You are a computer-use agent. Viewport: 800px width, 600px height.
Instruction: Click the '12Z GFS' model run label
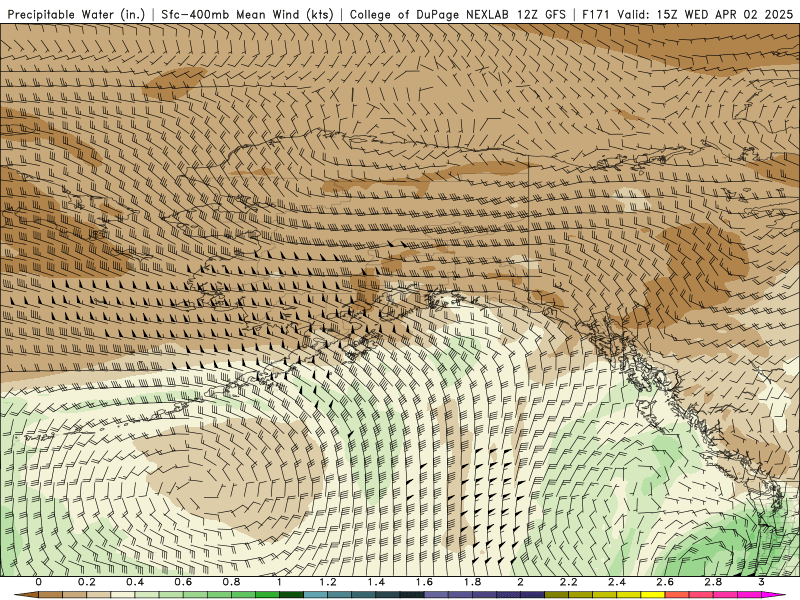(x=540, y=15)
